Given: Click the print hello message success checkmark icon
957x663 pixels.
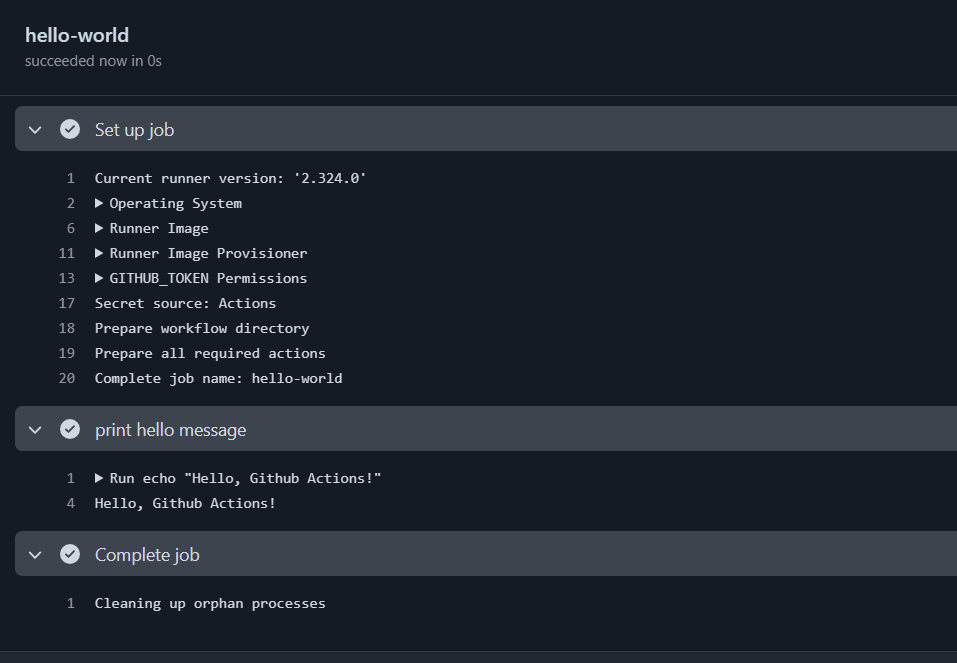Looking at the screenshot, I should tap(70, 429).
